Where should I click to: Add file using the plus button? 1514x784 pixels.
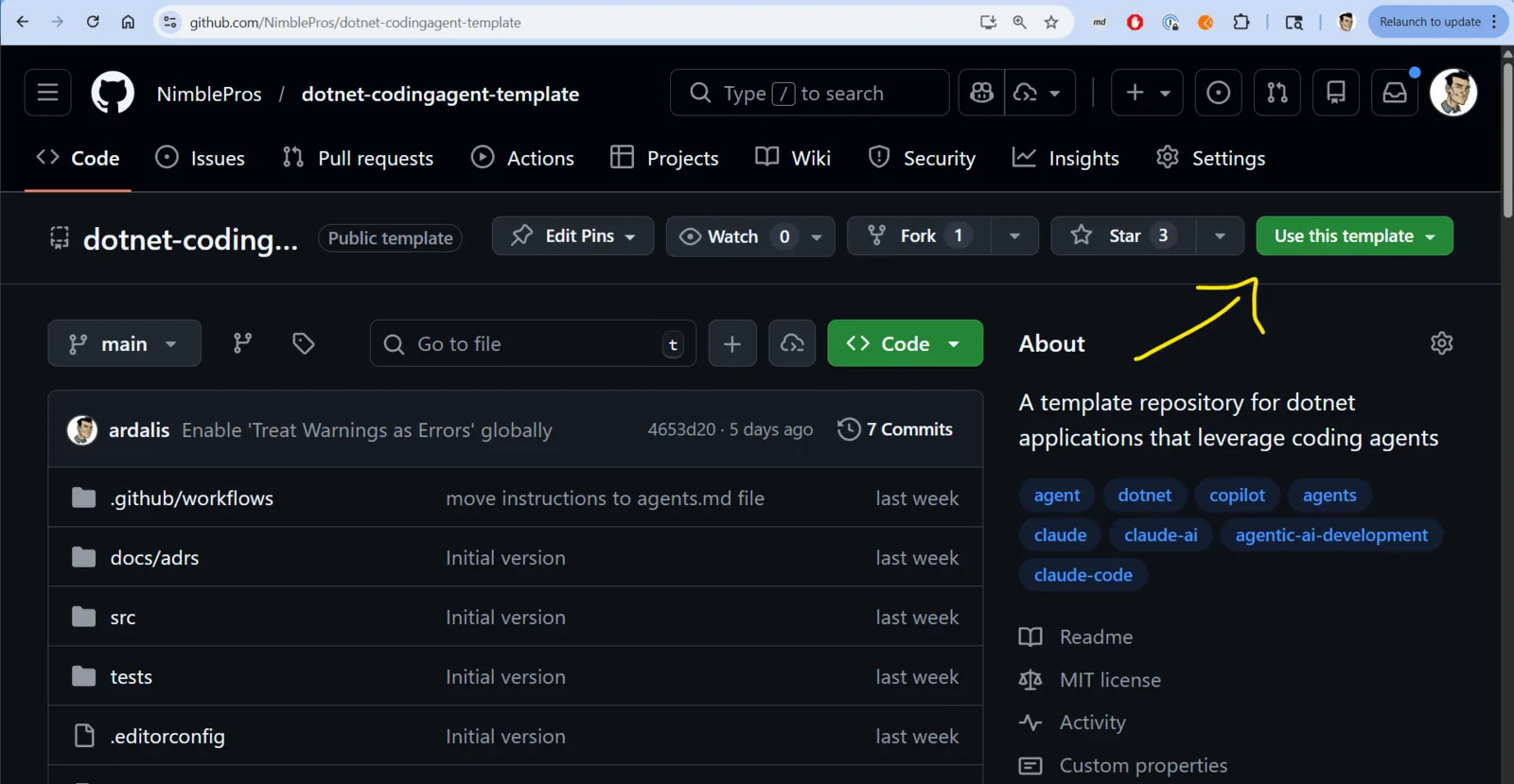pos(732,343)
